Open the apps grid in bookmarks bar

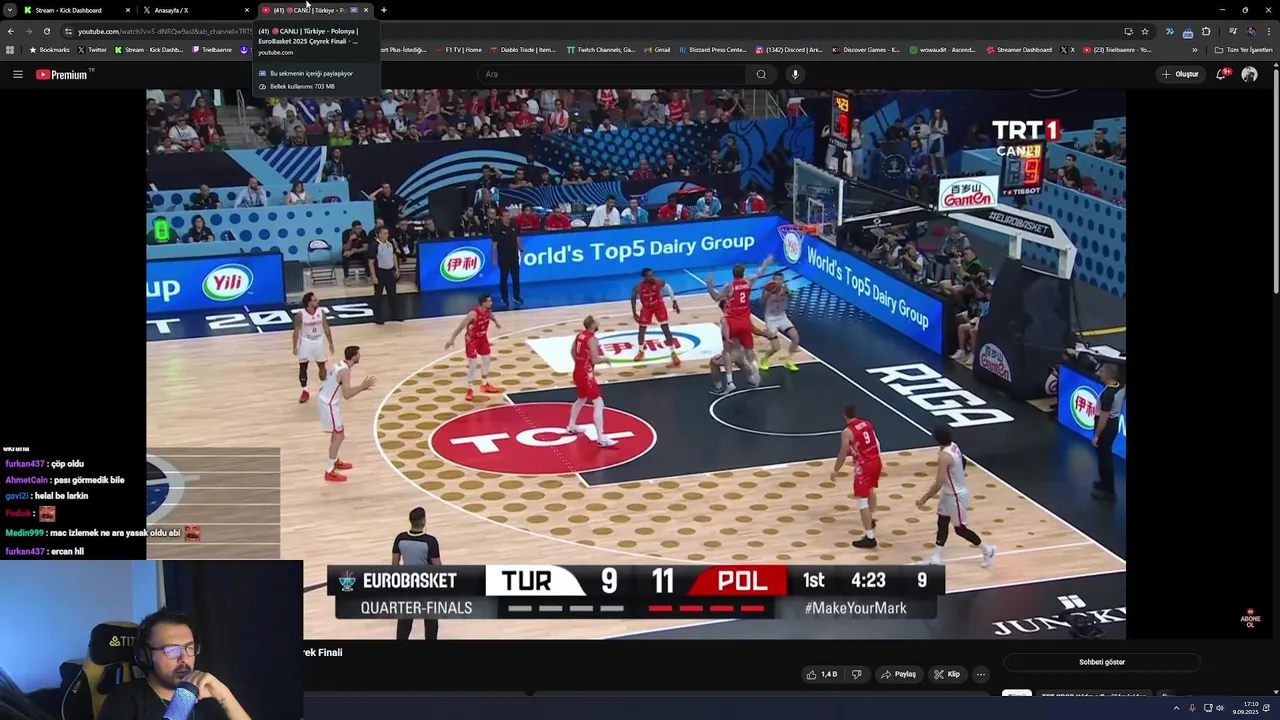[x=10, y=49]
